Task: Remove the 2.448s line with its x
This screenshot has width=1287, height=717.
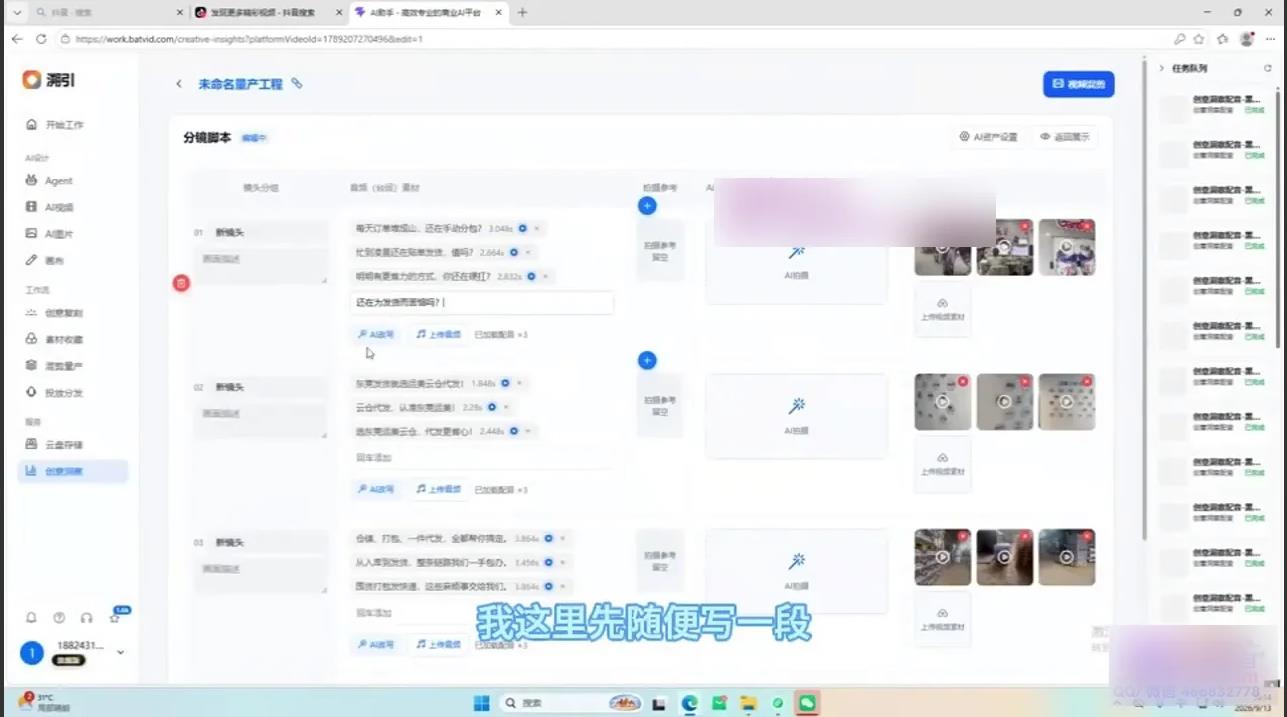Action: click(x=528, y=431)
